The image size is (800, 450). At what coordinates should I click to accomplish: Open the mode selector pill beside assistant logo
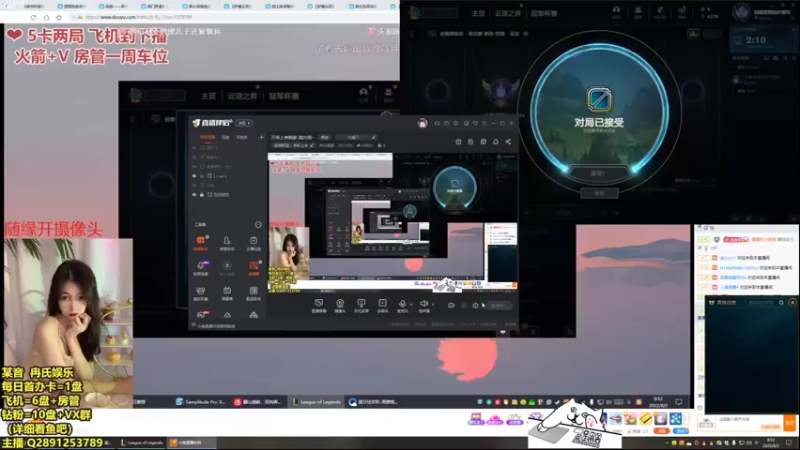tap(244, 123)
